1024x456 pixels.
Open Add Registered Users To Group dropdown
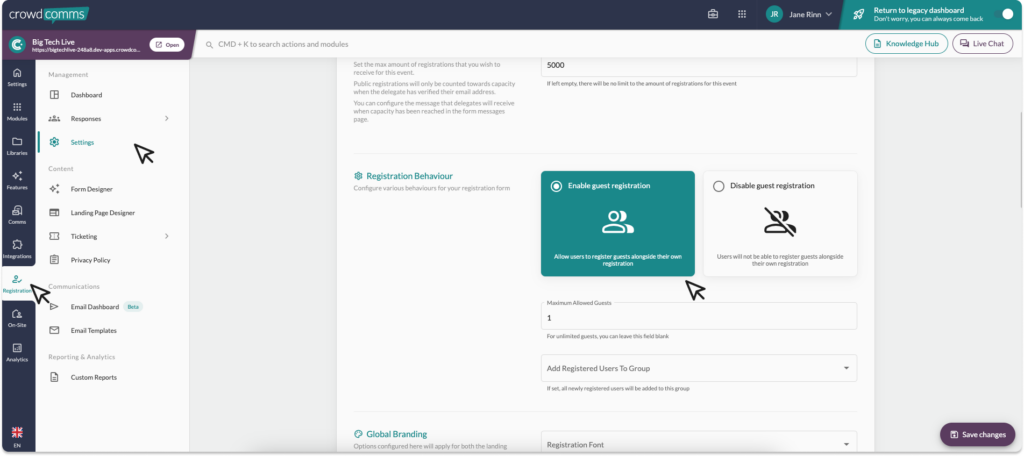698,368
